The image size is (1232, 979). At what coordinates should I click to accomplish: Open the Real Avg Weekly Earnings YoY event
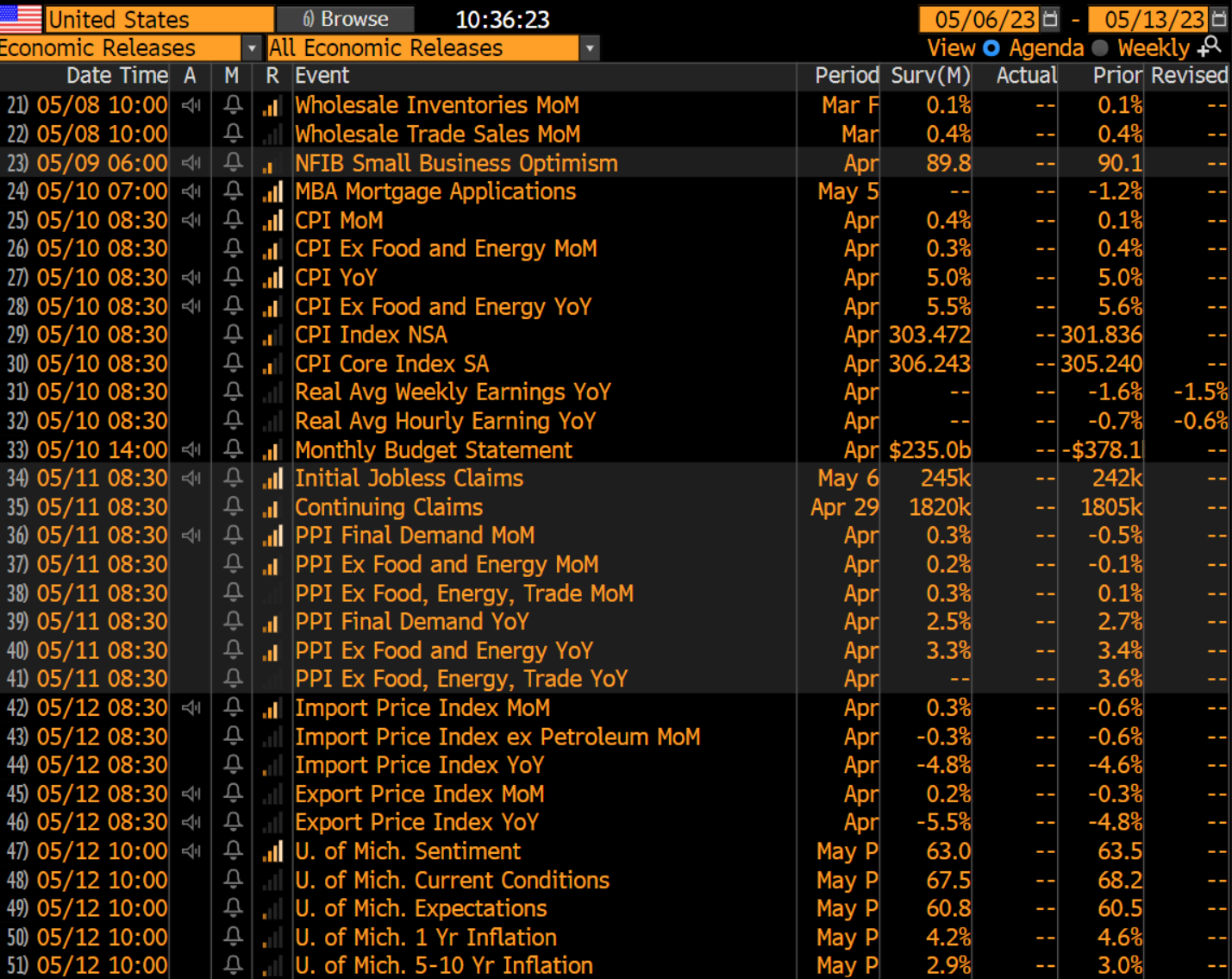point(453,392)
